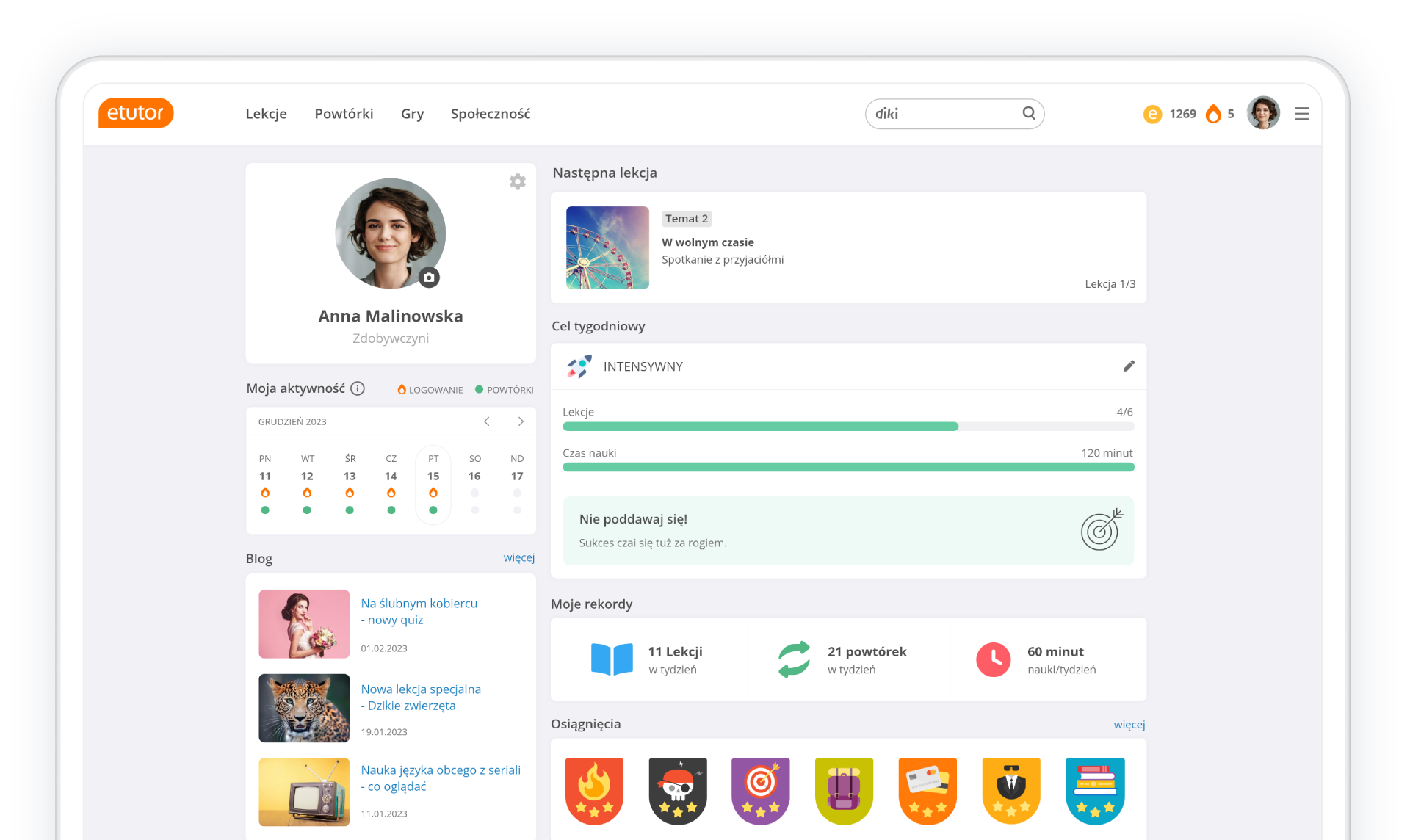Click the Osiągnięcia więcej link
1410x840 pixels.
[x=1129, y=725]
